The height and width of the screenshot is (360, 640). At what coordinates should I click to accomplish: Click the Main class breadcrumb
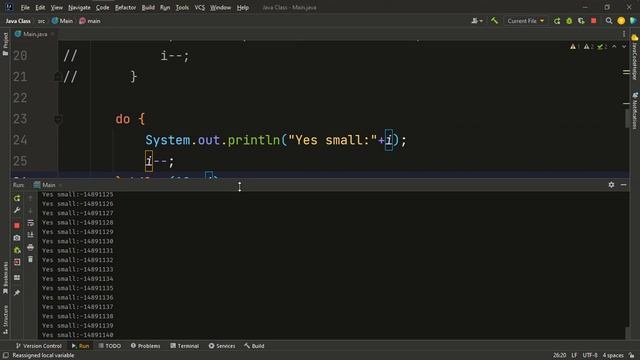[x=62, y=21]
